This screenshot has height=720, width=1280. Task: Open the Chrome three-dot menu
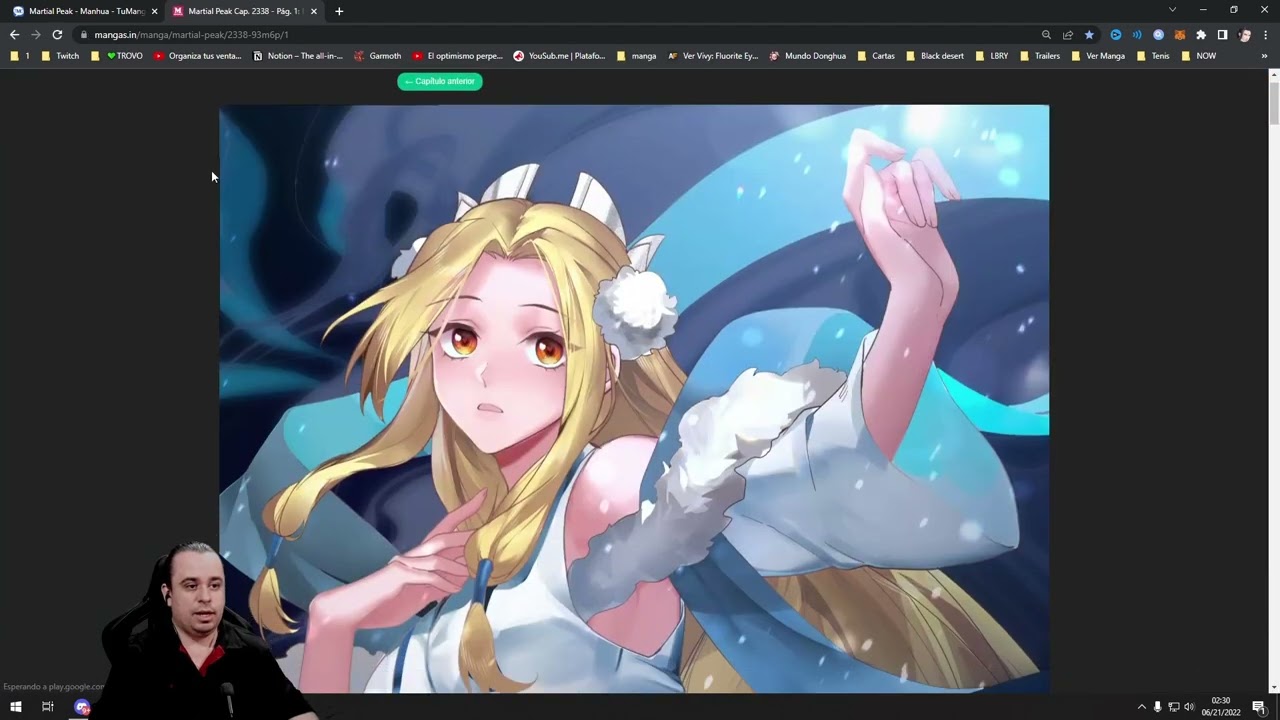click(x=1265, y=34)
